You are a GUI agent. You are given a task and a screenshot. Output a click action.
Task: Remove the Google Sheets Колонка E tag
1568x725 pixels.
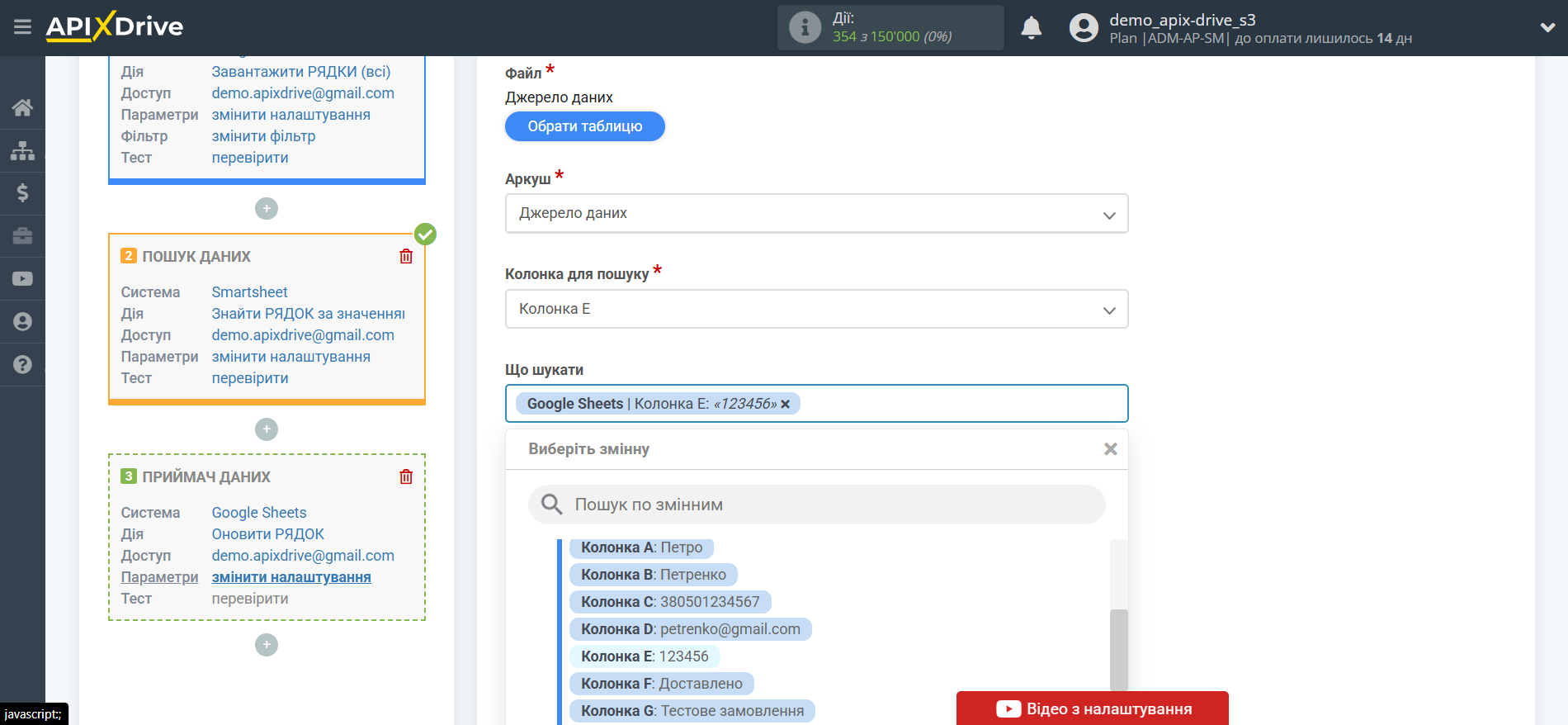(x=786, y=404)
